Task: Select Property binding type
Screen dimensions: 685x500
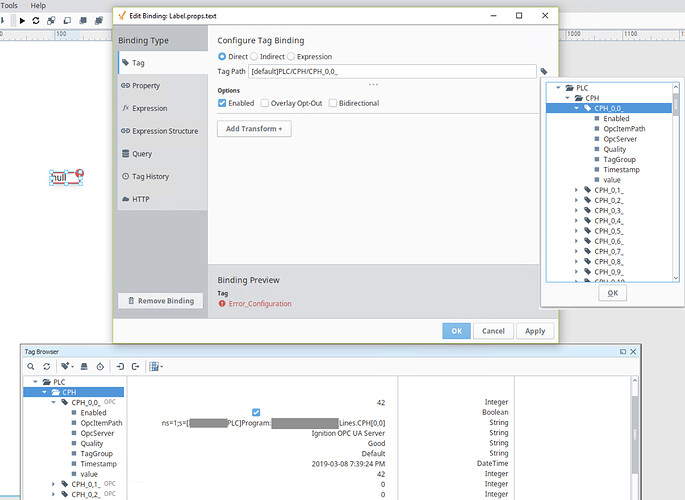Action: pos(163,86)
